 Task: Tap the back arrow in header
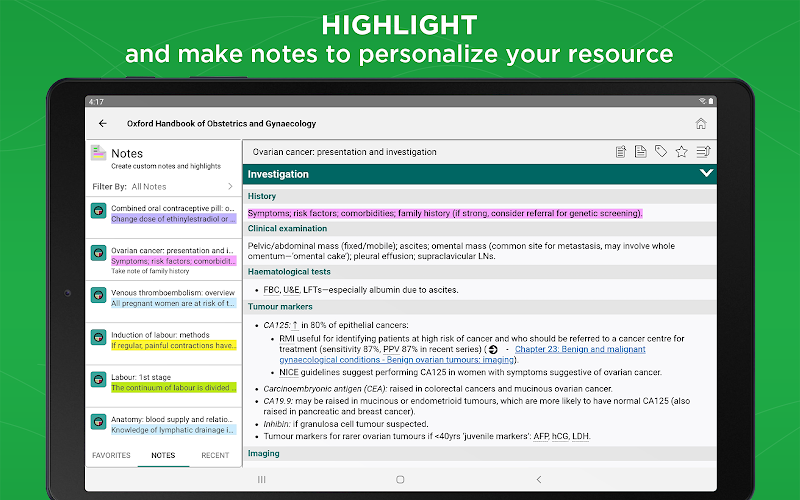click(x=103, y=124)
